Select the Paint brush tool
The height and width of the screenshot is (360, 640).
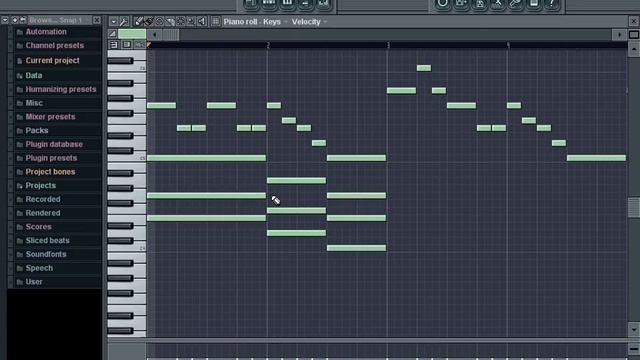(x=149, y=22)
